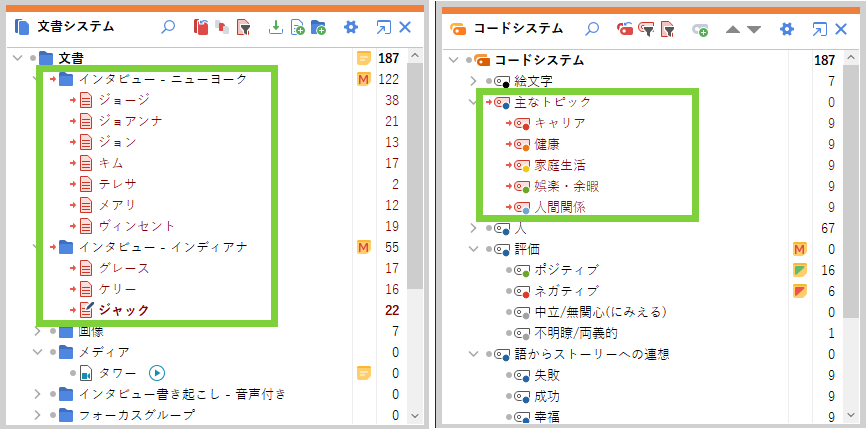Click scroll-down arrow in Document System panel
866x429 pixels.
click(x=415, y=415)
